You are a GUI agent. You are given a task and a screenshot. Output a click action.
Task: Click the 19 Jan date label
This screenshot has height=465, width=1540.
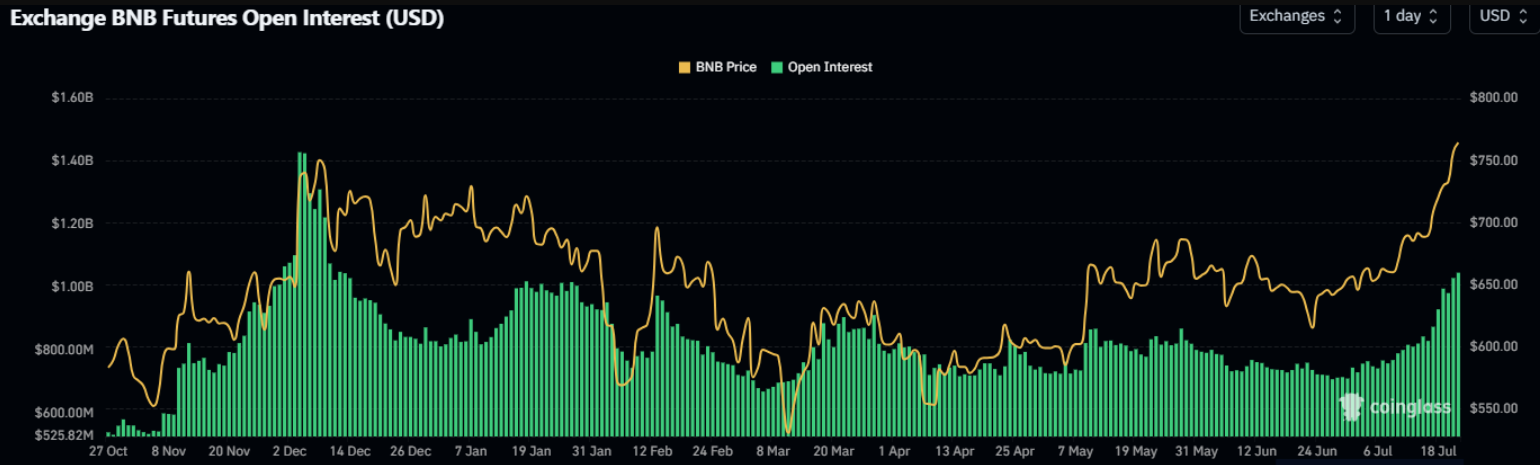533,452
